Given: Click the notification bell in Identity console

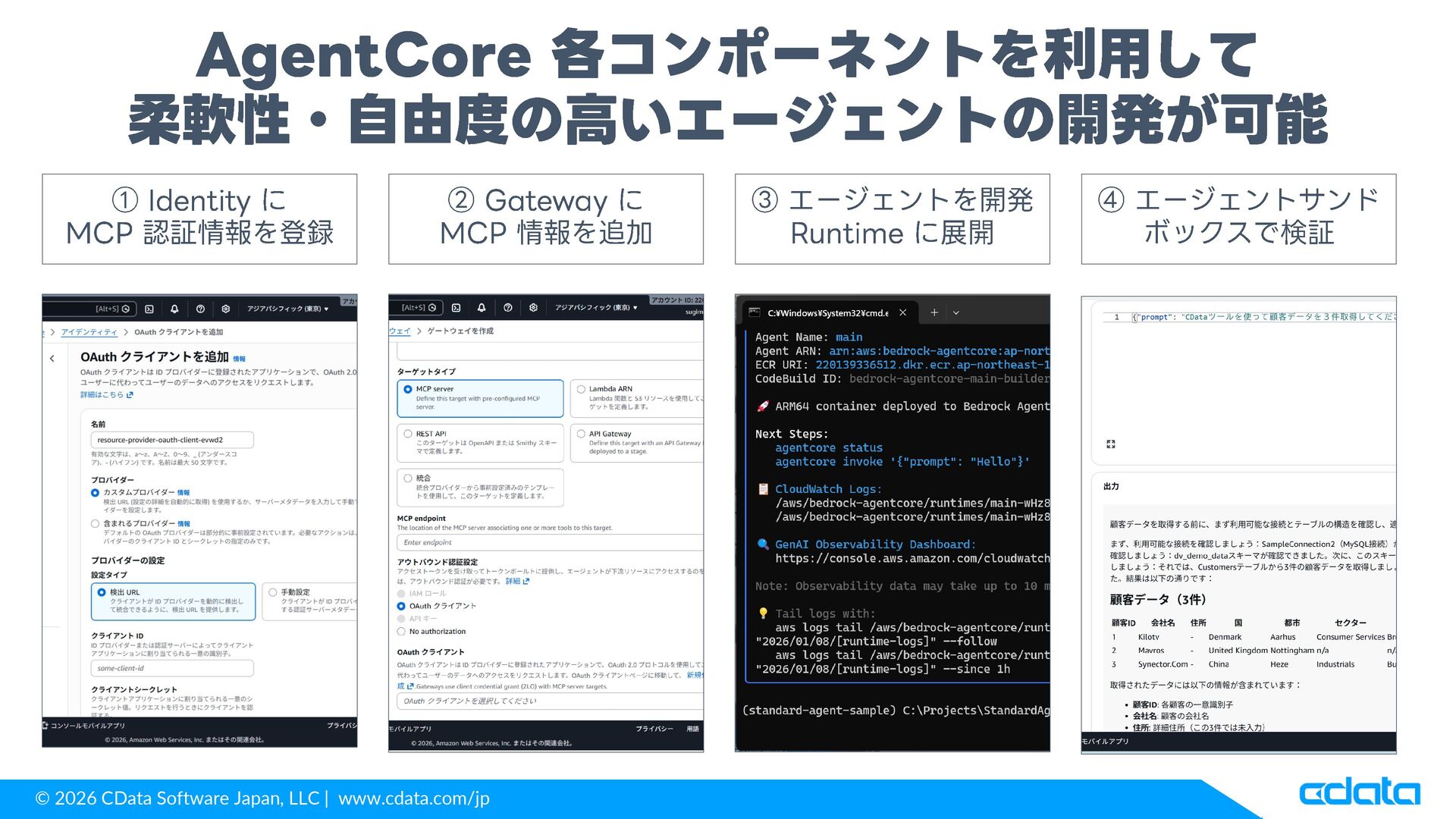Looking at the screenshot, I should click(x=174, y=309).
